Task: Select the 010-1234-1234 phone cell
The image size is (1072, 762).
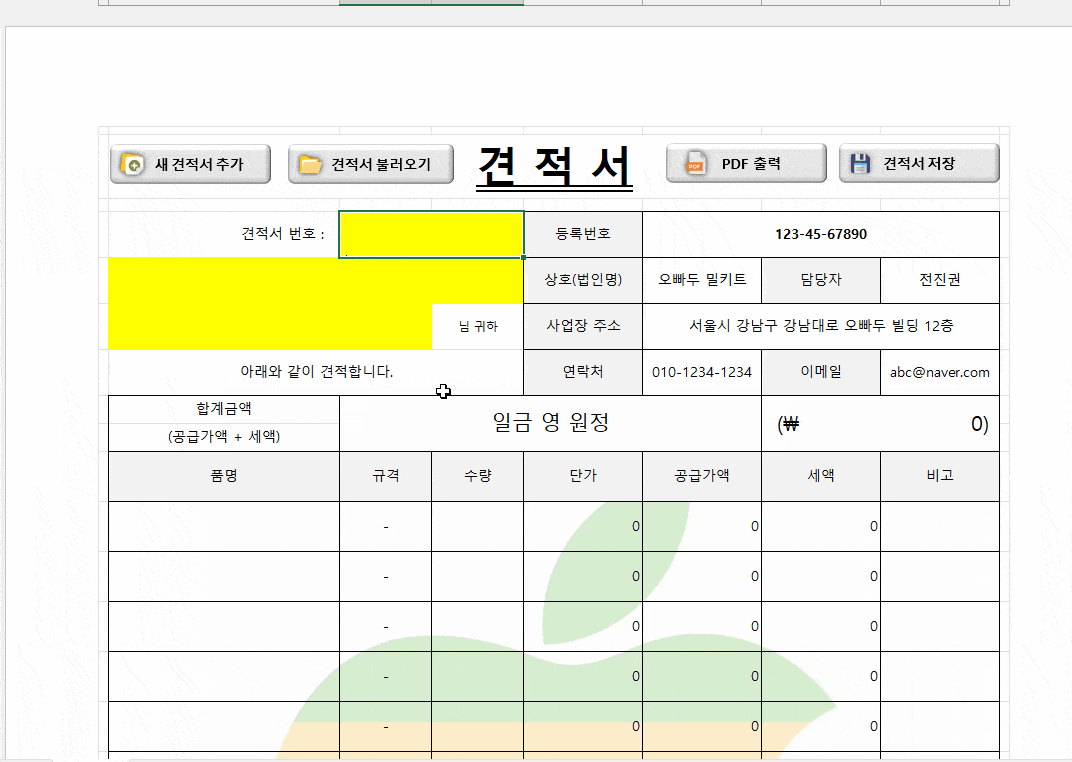Action: point(702,372)
